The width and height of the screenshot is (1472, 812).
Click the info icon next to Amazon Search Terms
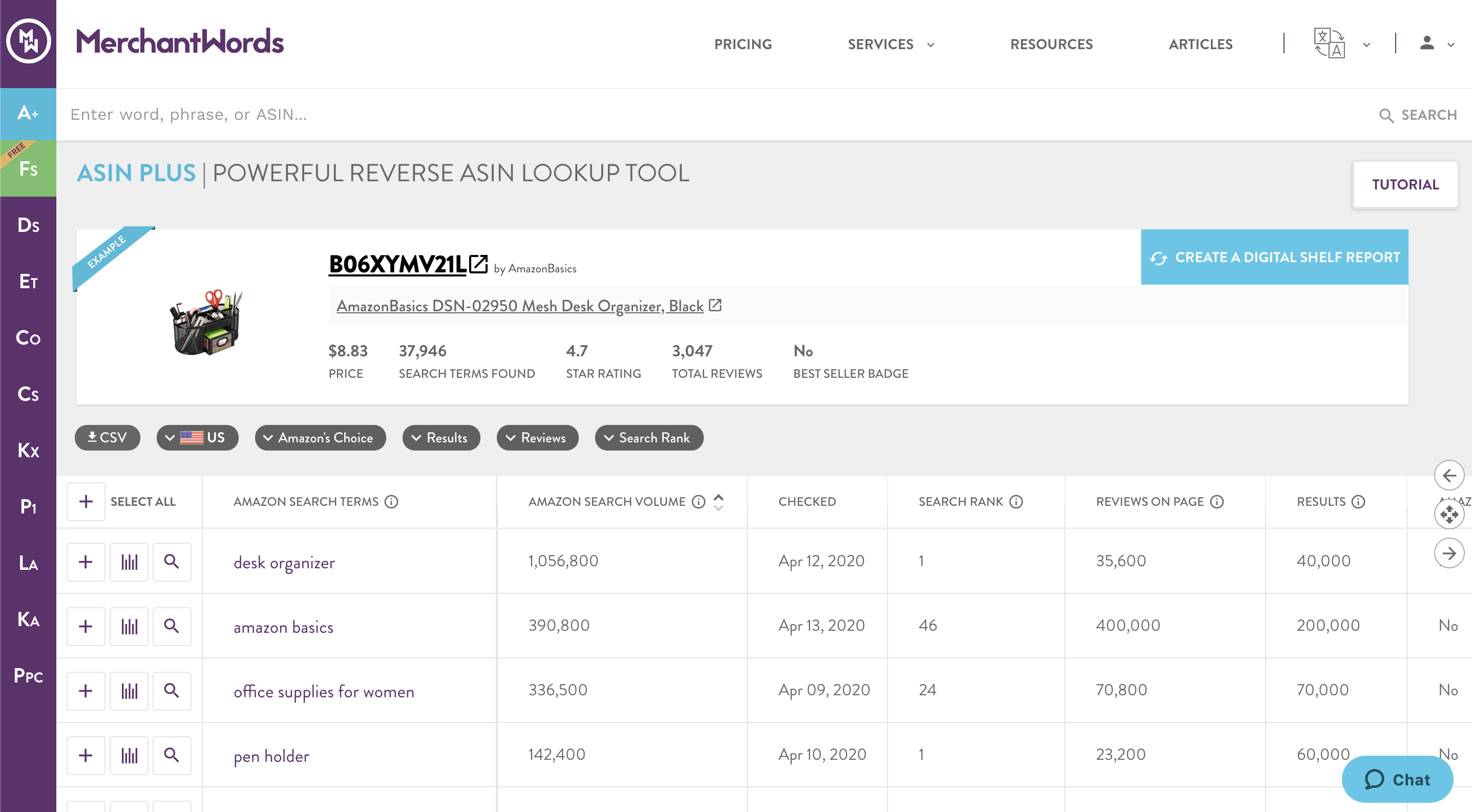click(391, 501)
